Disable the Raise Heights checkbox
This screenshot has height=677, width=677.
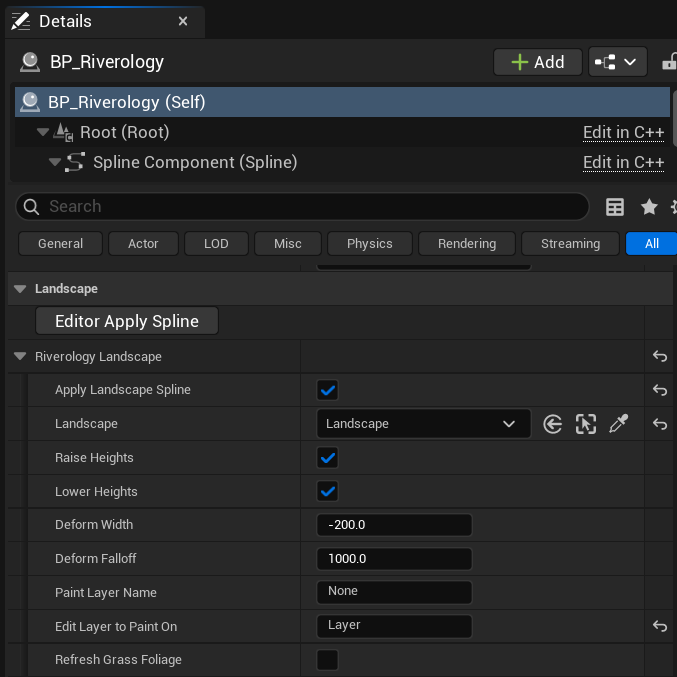(x=327, y=458)
